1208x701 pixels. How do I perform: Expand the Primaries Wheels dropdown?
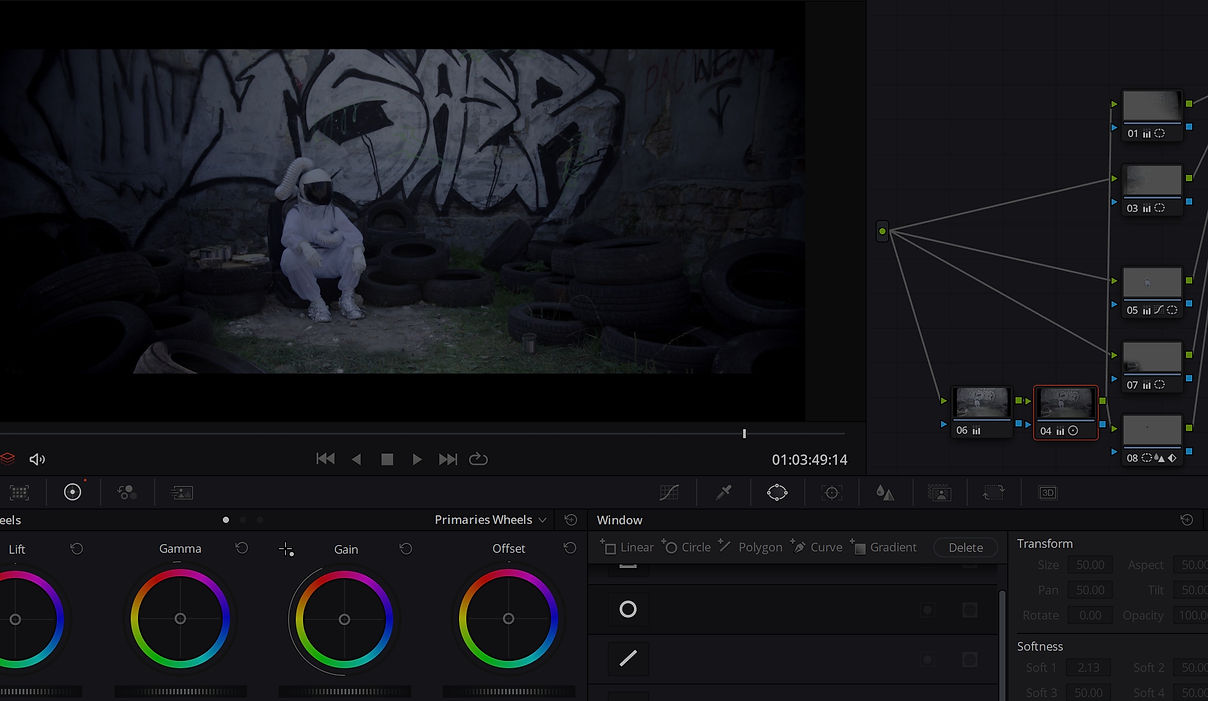[x=491, y=519]
